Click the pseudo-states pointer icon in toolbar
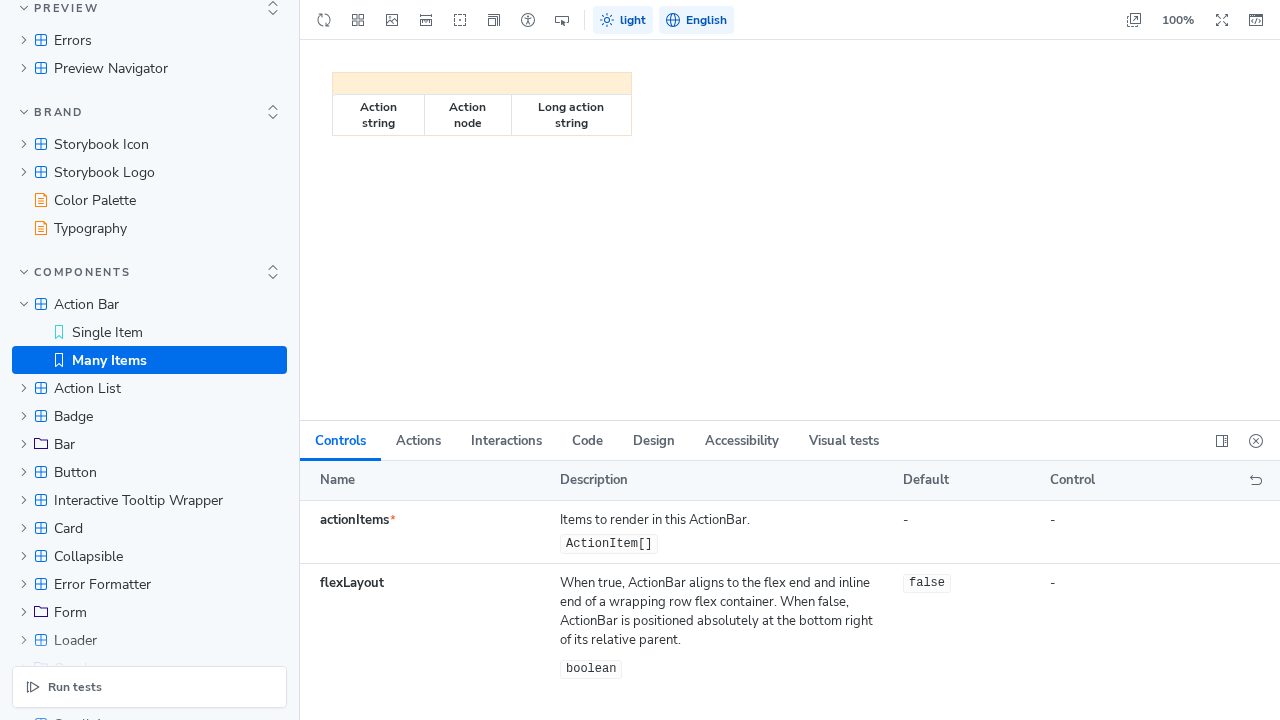This screenshot has height=720, width=1280. [562, 20]
